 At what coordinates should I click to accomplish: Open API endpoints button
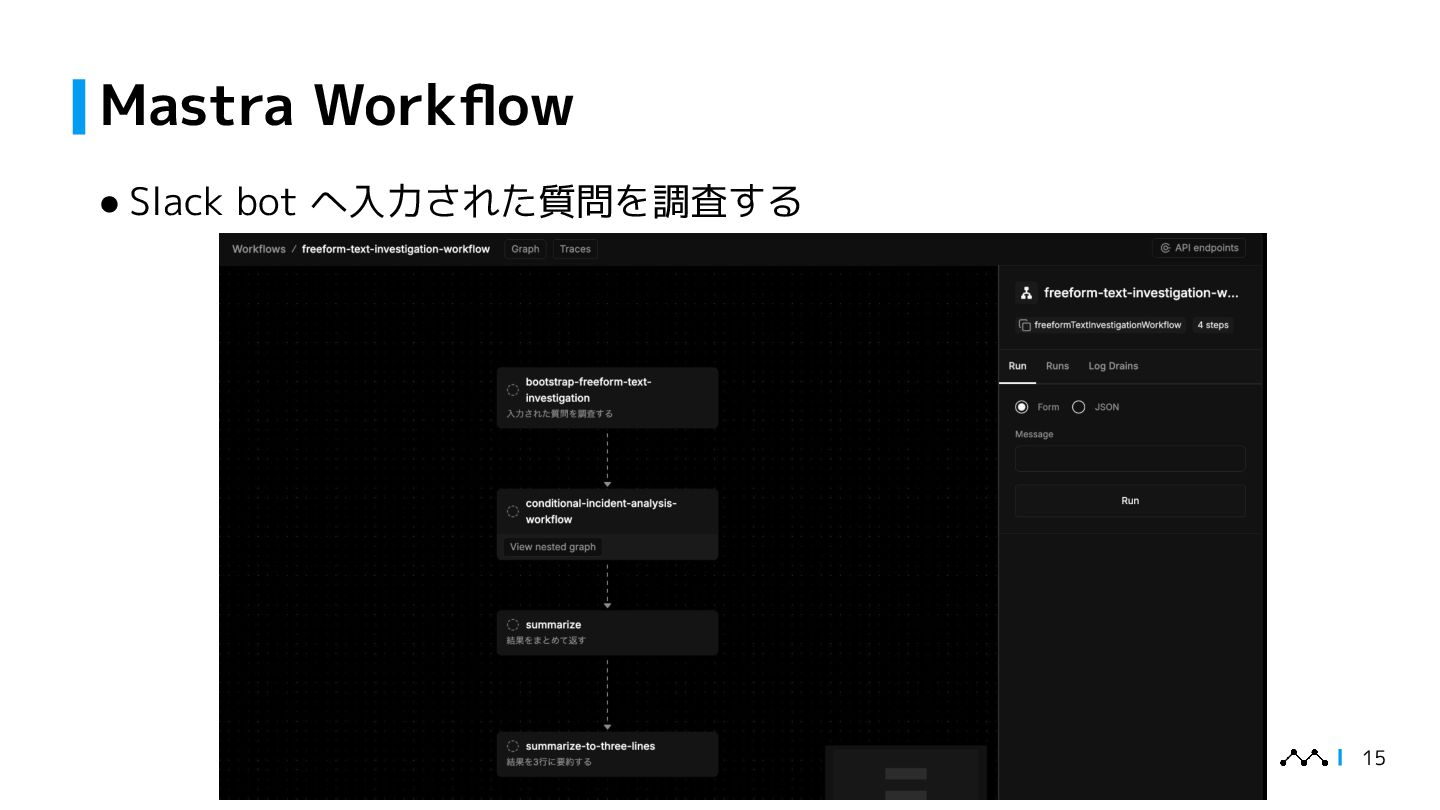1199,248
